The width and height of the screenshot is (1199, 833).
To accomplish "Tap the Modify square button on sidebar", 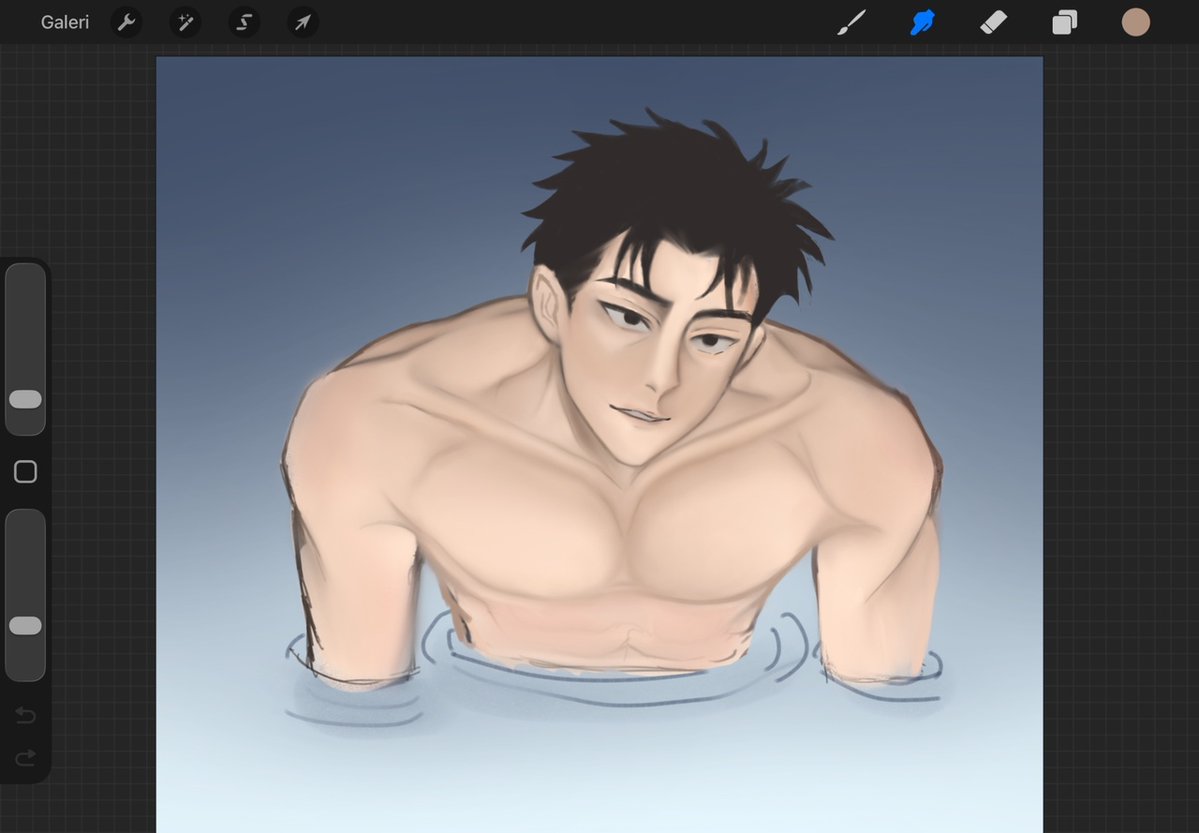I will [x=25, y=472].
